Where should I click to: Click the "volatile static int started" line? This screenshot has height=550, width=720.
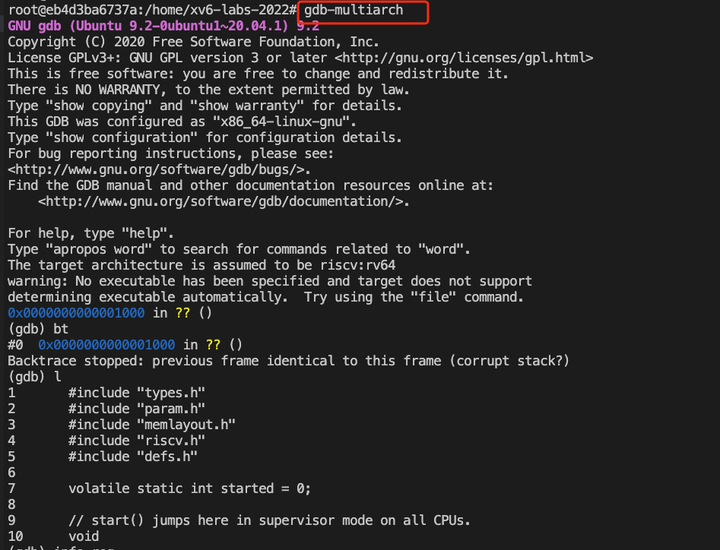189,489
